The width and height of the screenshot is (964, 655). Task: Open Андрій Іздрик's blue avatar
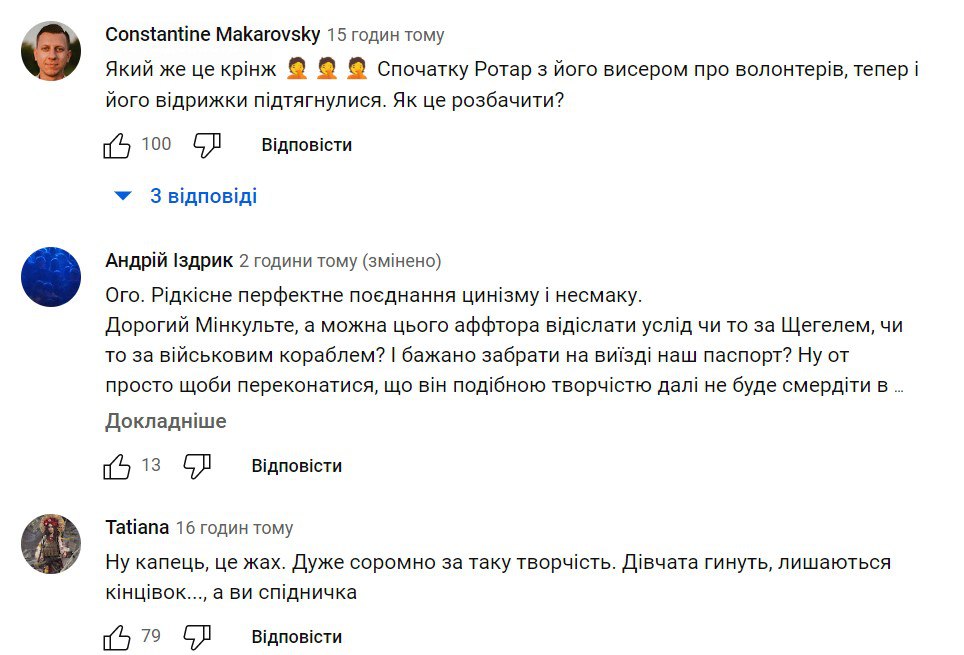point(51,277)
